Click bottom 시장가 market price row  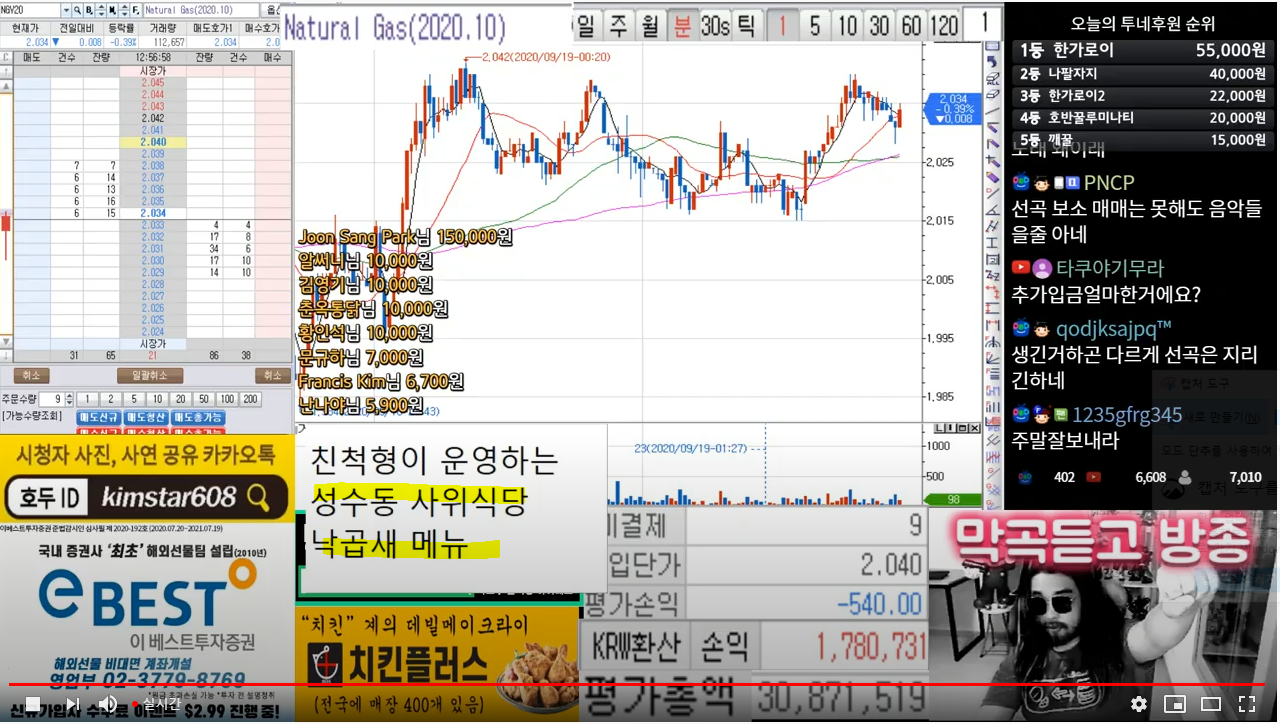pyautogui.click(x=152, y=342)
